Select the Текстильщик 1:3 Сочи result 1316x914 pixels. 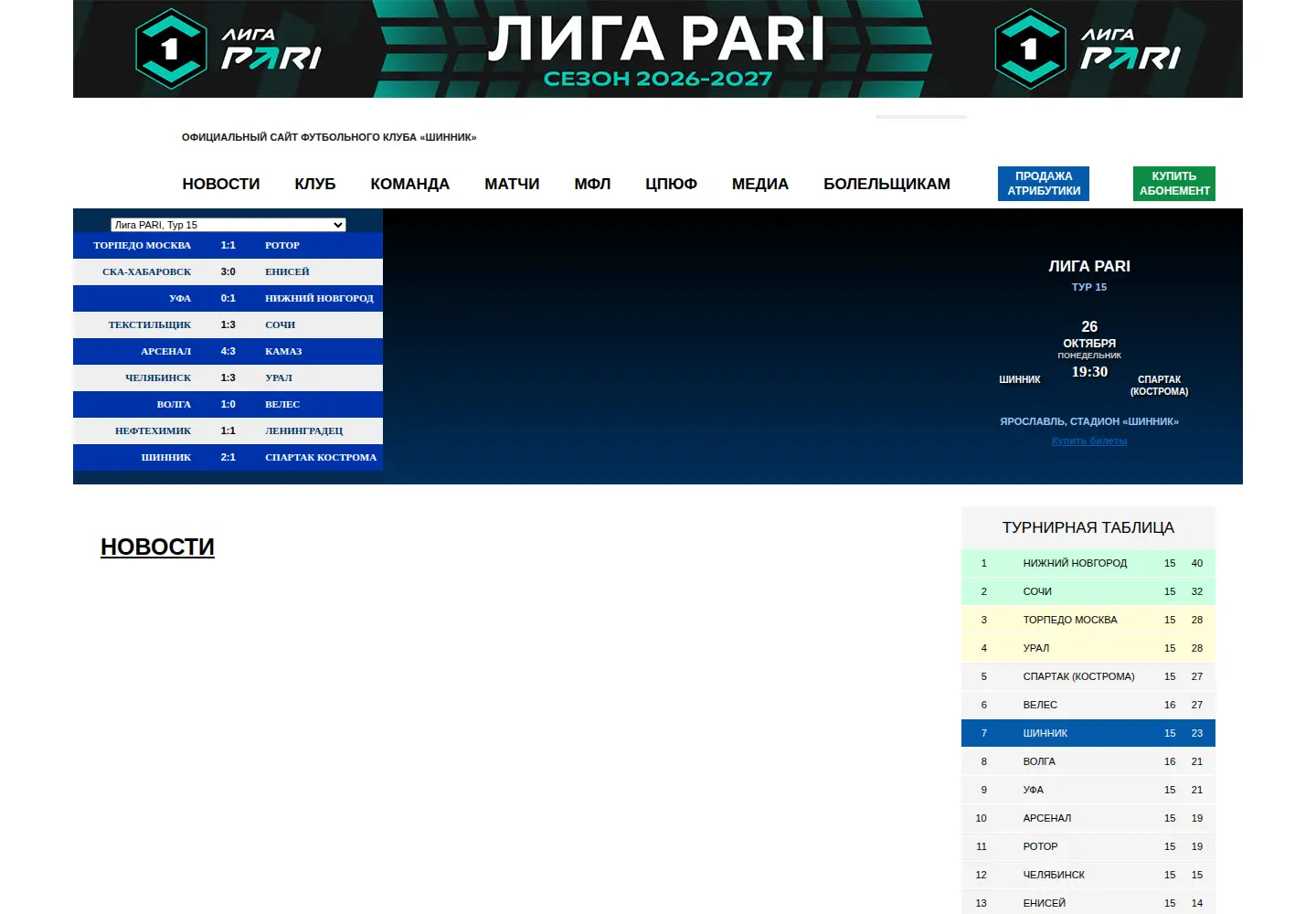tap(228, 324)
